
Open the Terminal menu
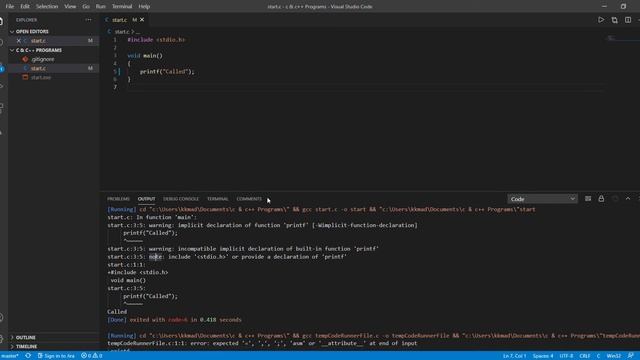[x=122, y=7]
